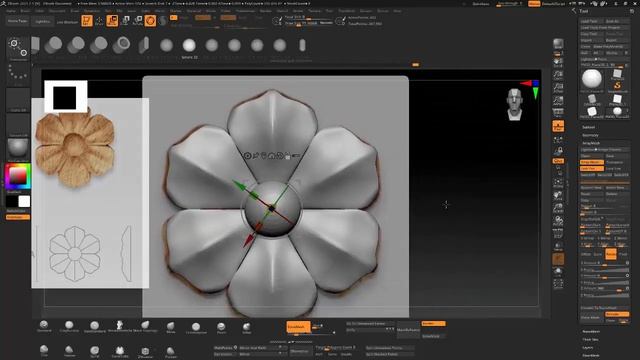Open the Preferences menu

tap(245, 11)
